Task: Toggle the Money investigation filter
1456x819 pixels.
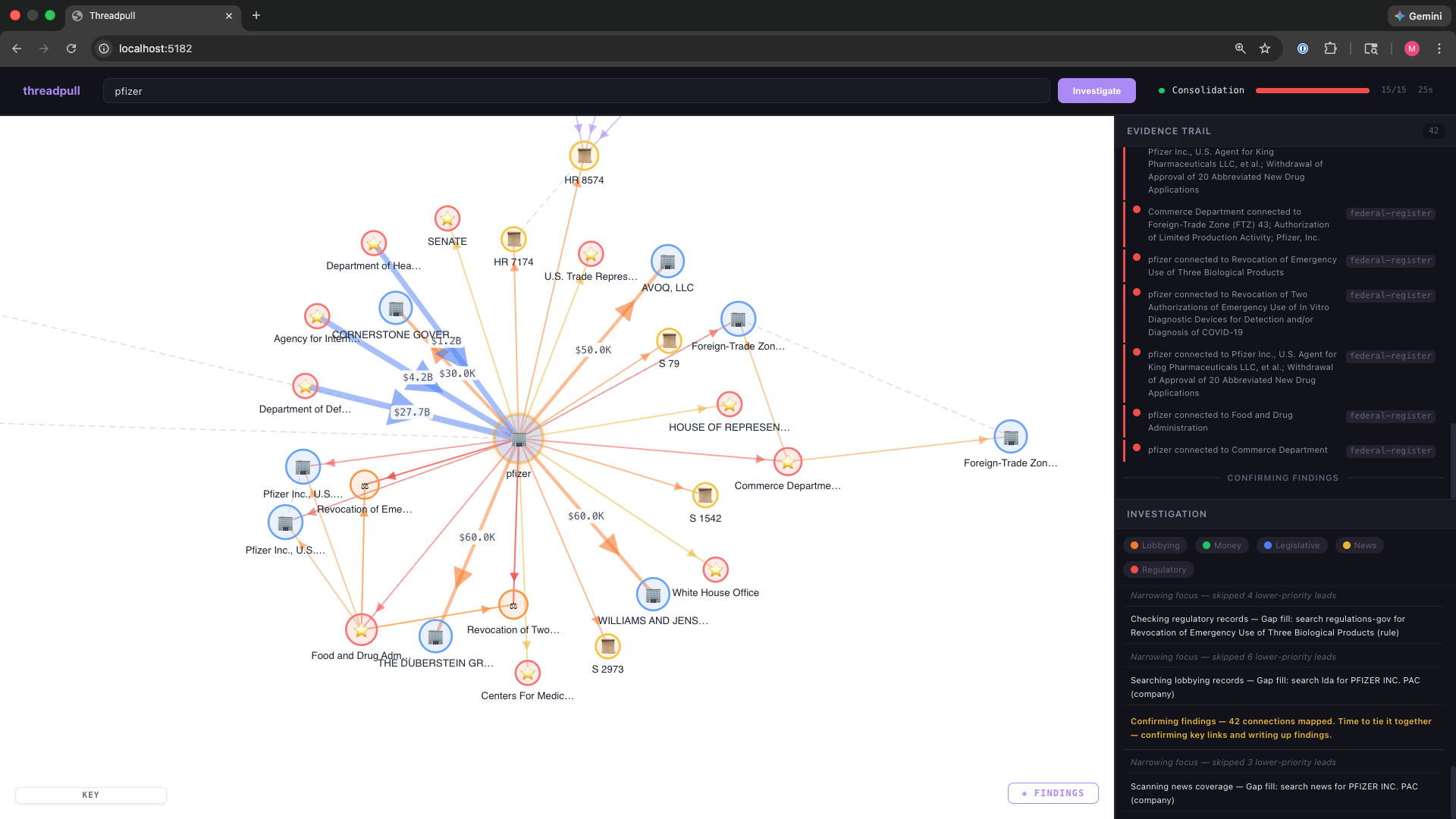Action: (1222, 544)
